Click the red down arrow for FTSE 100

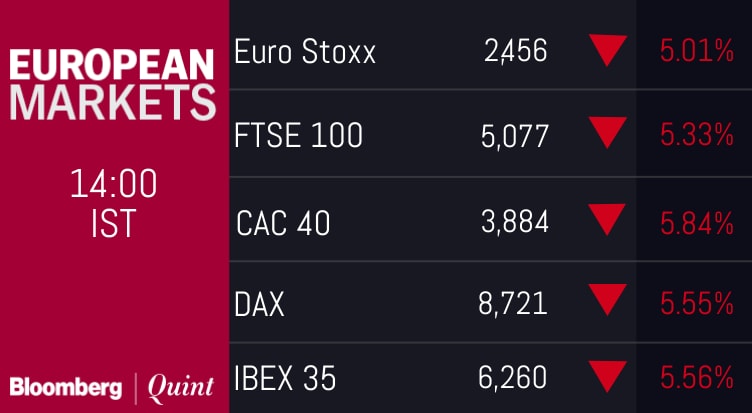(607, 133)
